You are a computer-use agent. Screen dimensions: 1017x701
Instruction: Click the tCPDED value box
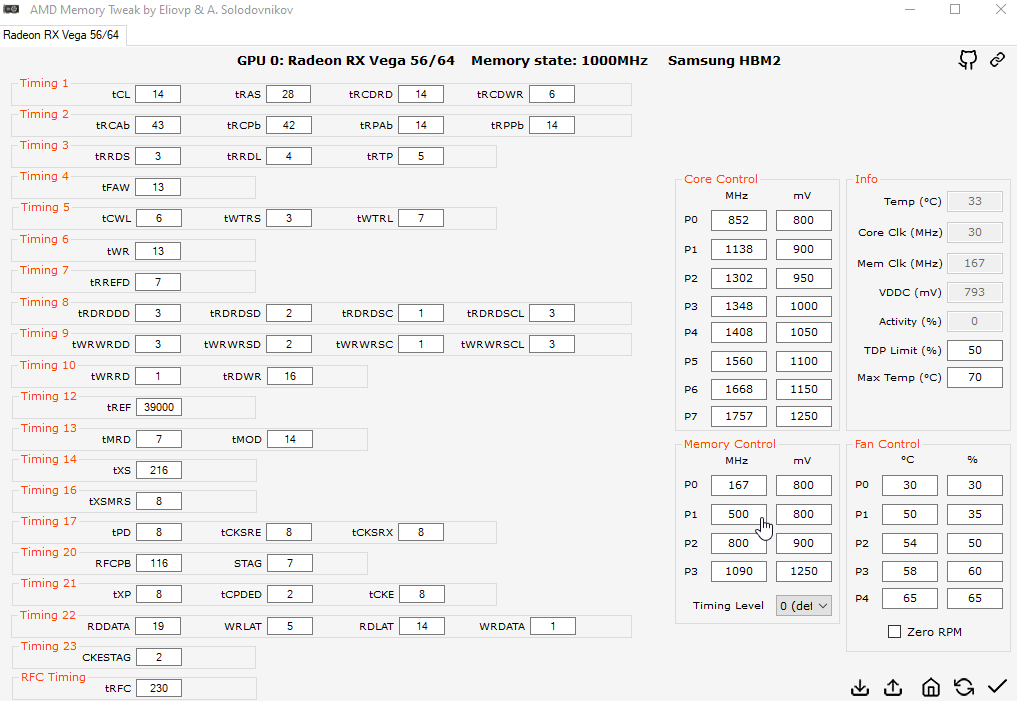click(x=290, y=594)
